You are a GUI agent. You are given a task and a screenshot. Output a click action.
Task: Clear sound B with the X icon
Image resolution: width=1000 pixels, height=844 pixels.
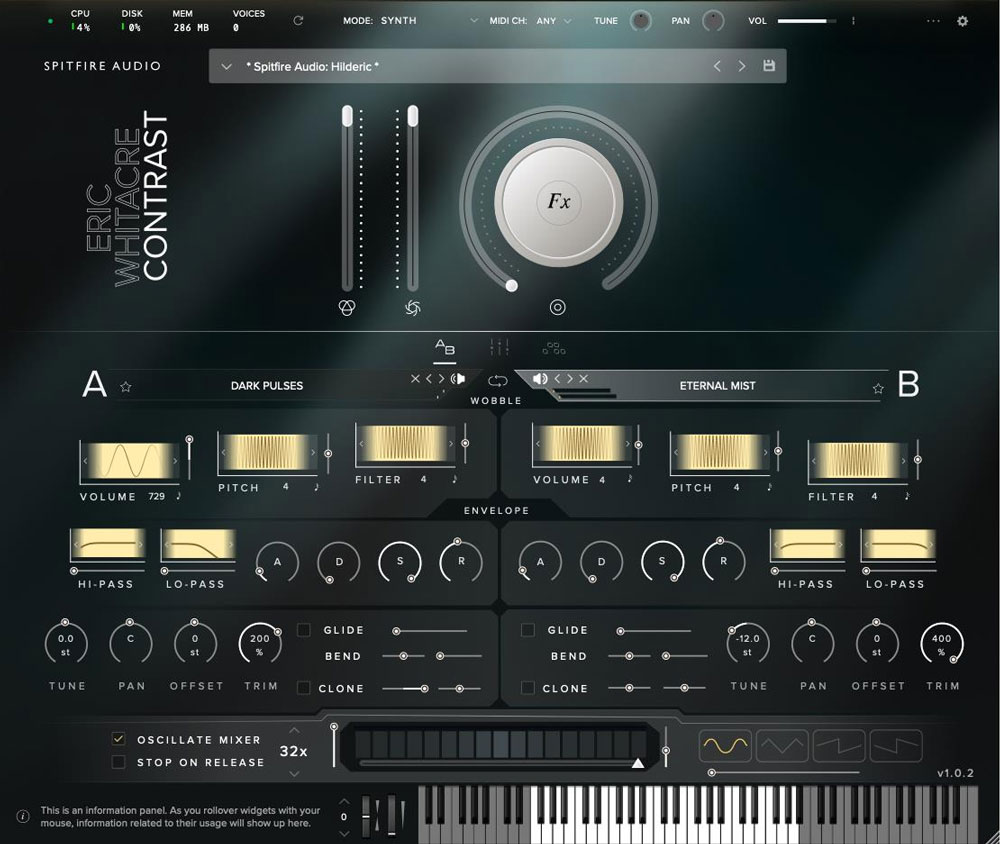[x=584, y=378]
